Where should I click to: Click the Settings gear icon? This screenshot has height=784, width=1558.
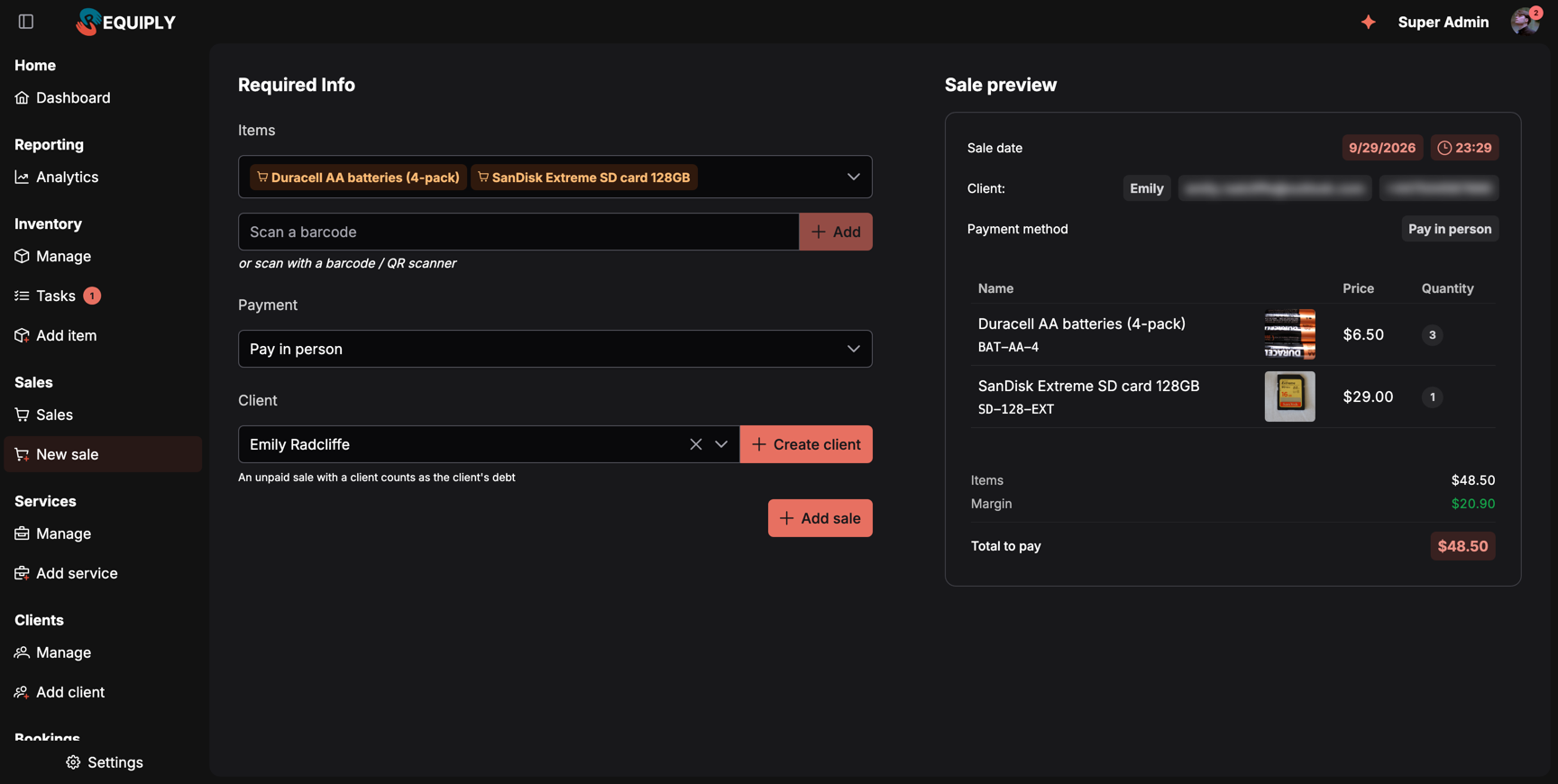(73, 762)
